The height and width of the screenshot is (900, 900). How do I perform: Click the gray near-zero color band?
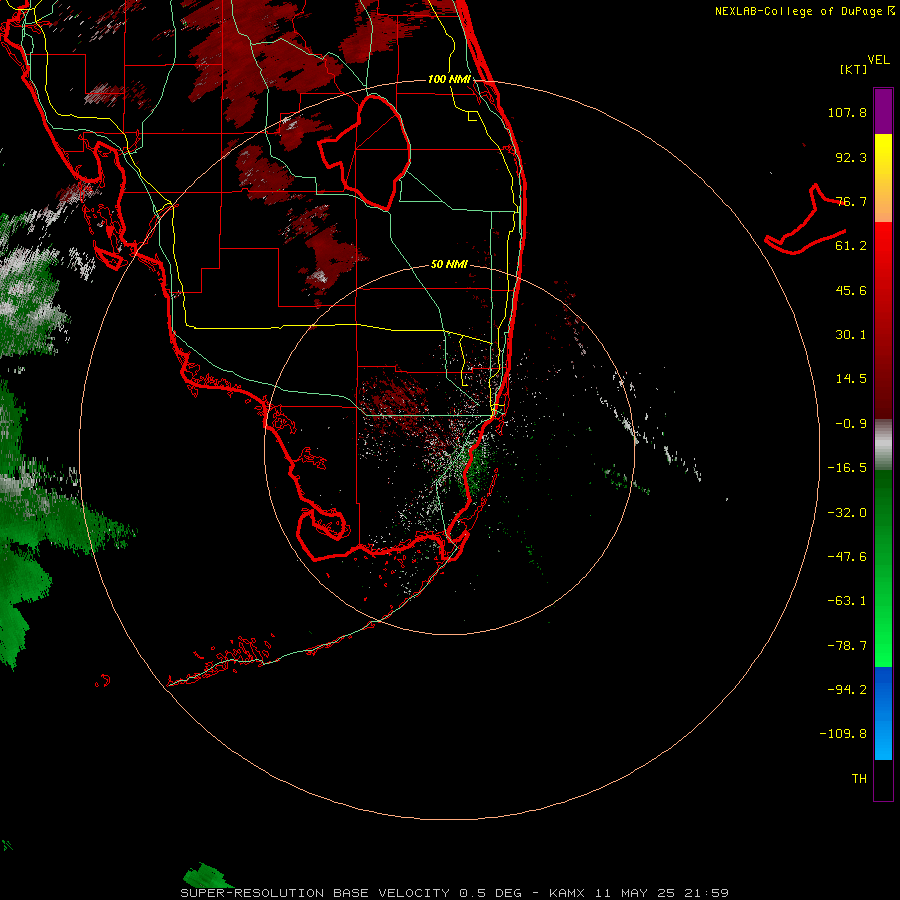[883, 445]
